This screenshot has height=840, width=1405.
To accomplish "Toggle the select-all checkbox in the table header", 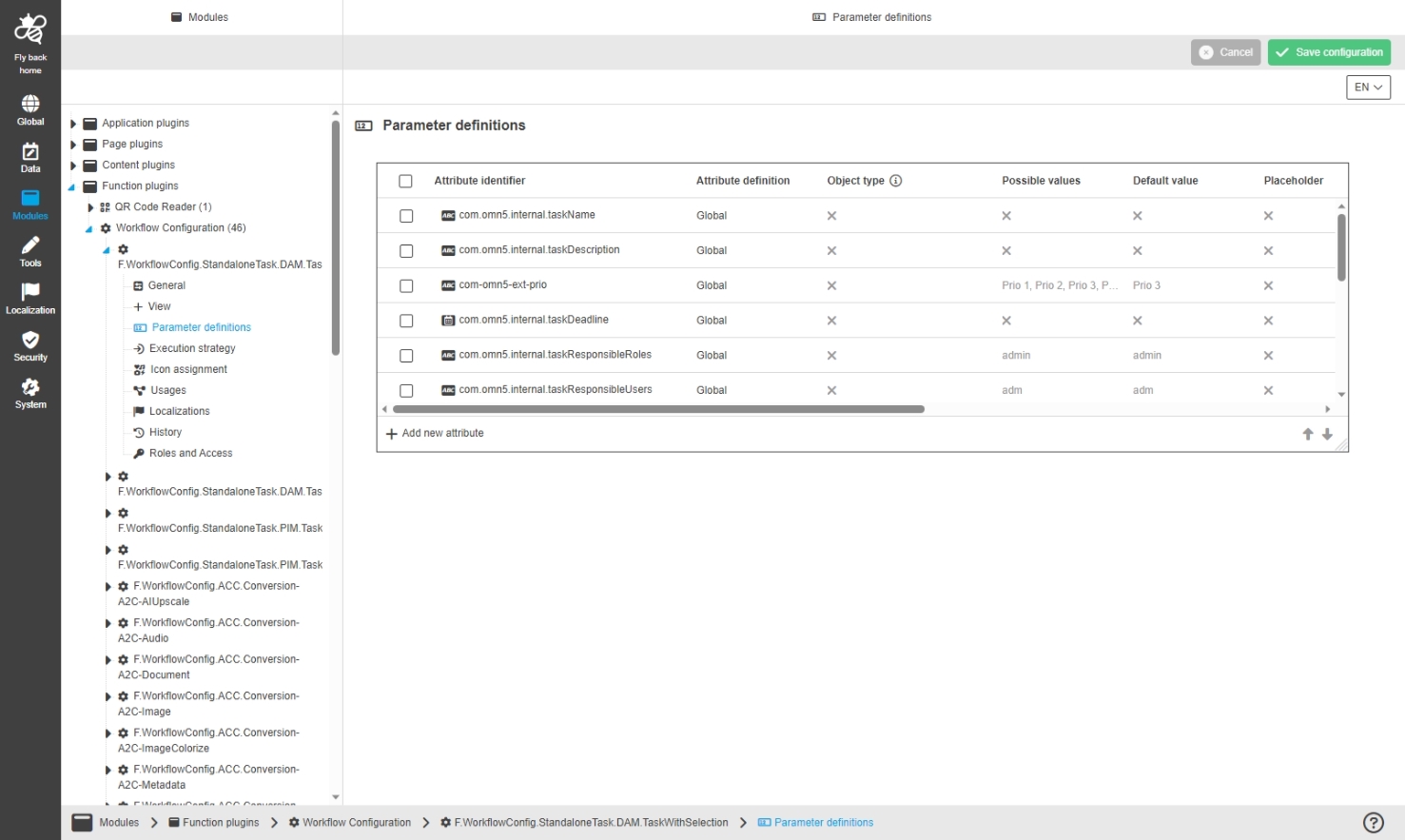I will pyautogui.click(x=405, y=181).
